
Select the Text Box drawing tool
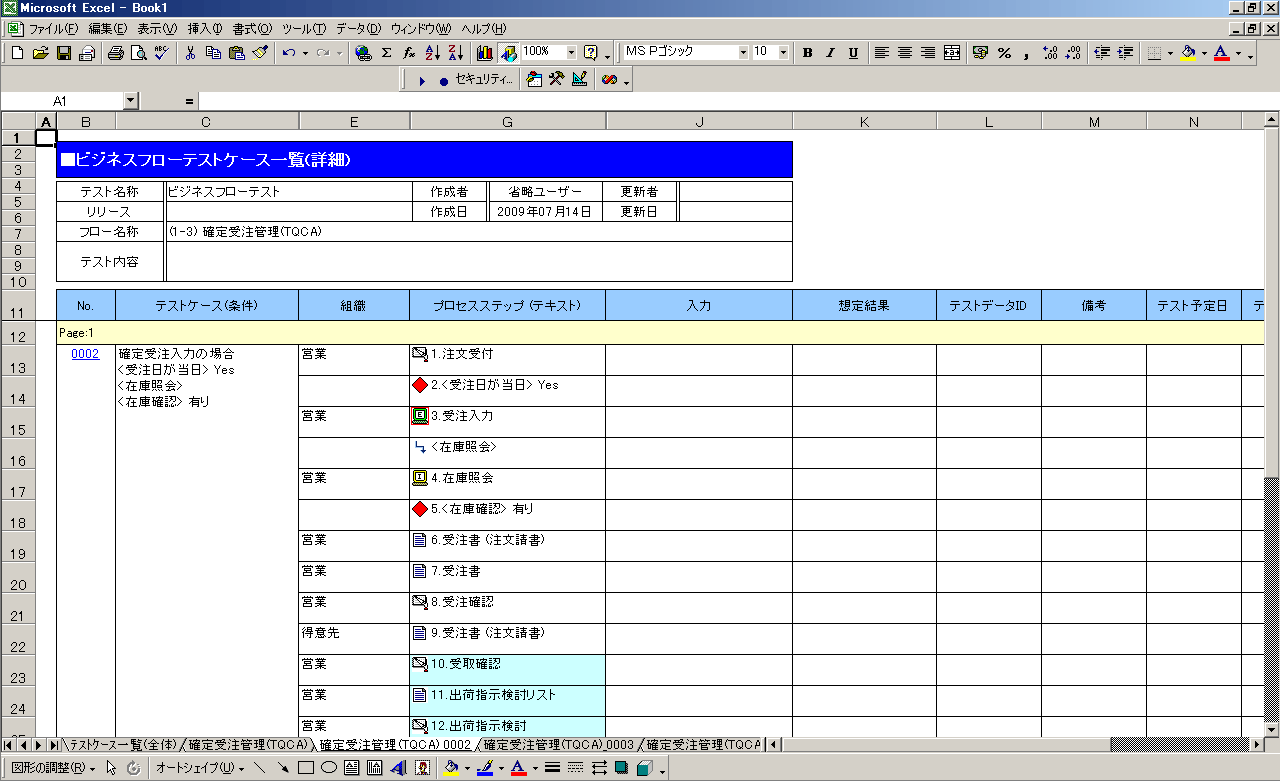point(351,768)
